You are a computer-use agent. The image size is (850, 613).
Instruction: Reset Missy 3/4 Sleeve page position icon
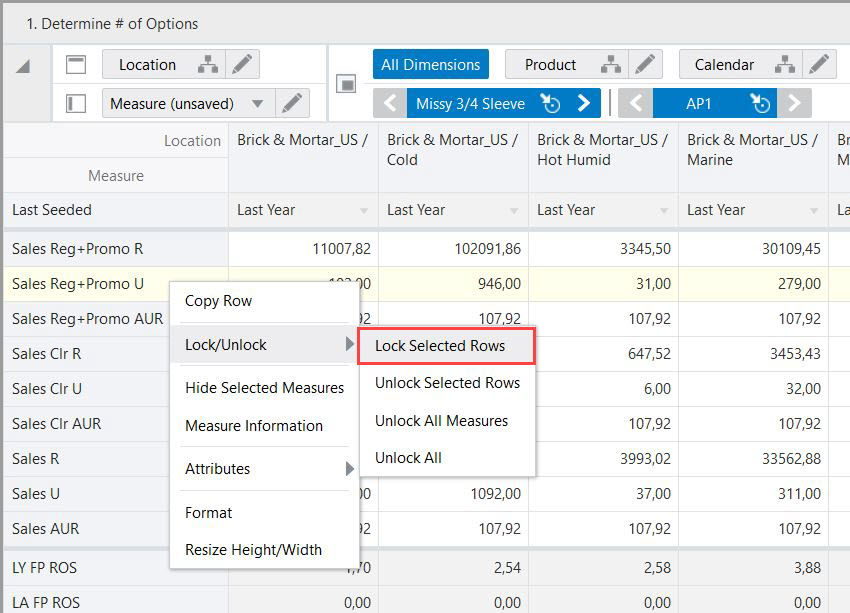point(551,103)
